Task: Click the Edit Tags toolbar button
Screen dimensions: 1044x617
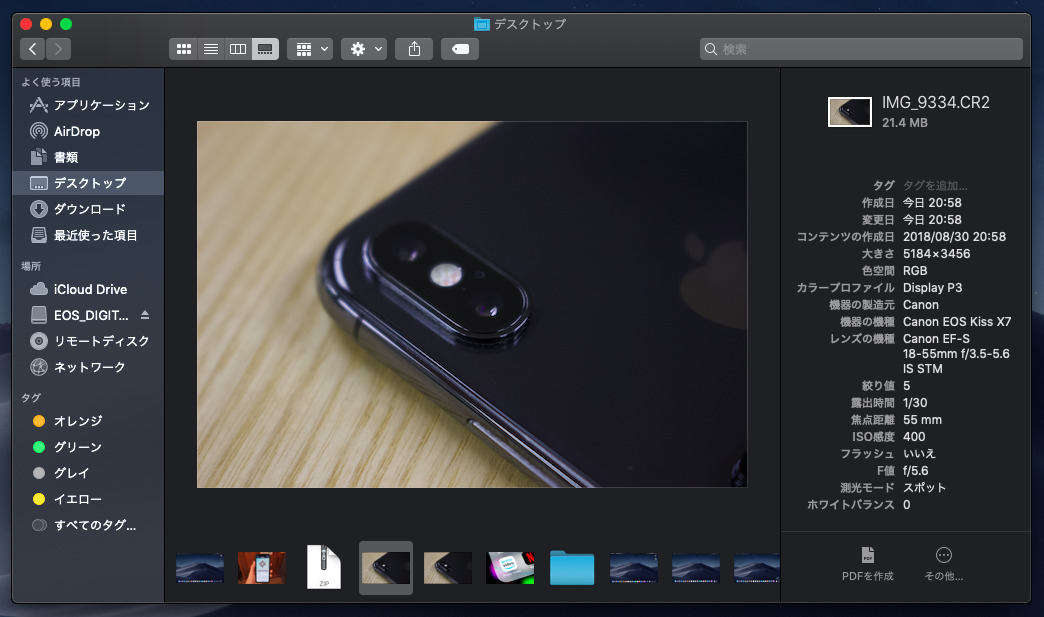Action: (460, 49)
